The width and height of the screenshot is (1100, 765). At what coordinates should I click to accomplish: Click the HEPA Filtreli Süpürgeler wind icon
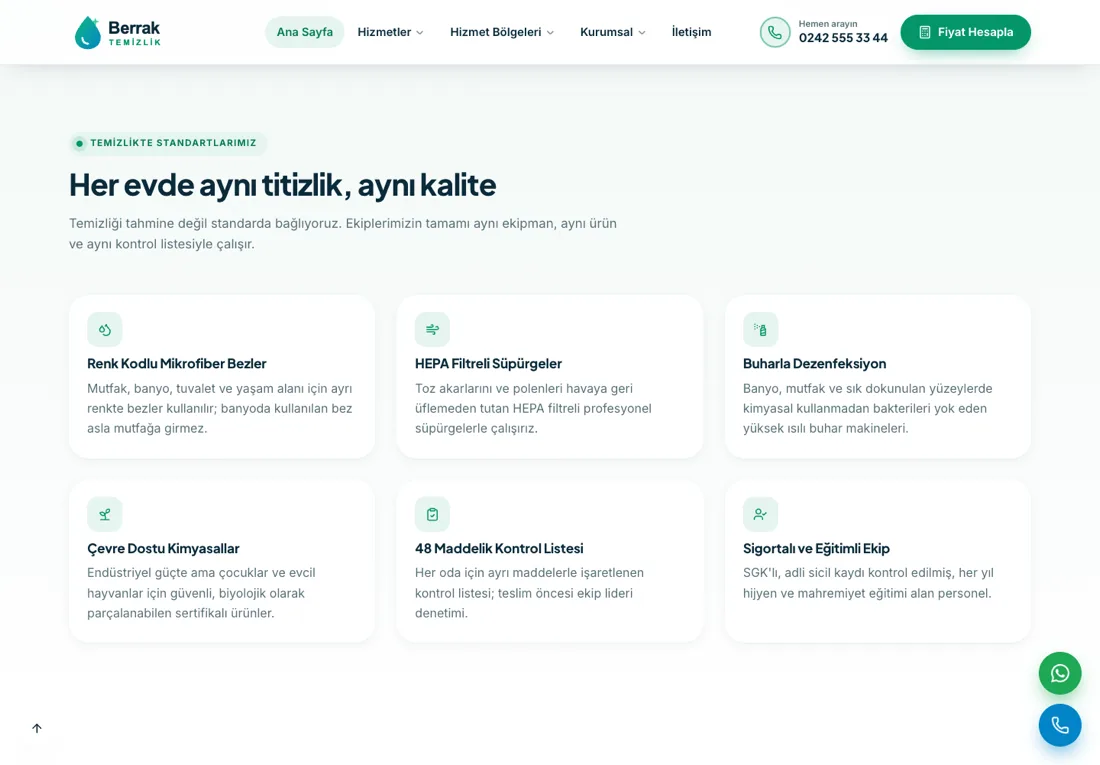pyautogui.click(x=432, y=329)
